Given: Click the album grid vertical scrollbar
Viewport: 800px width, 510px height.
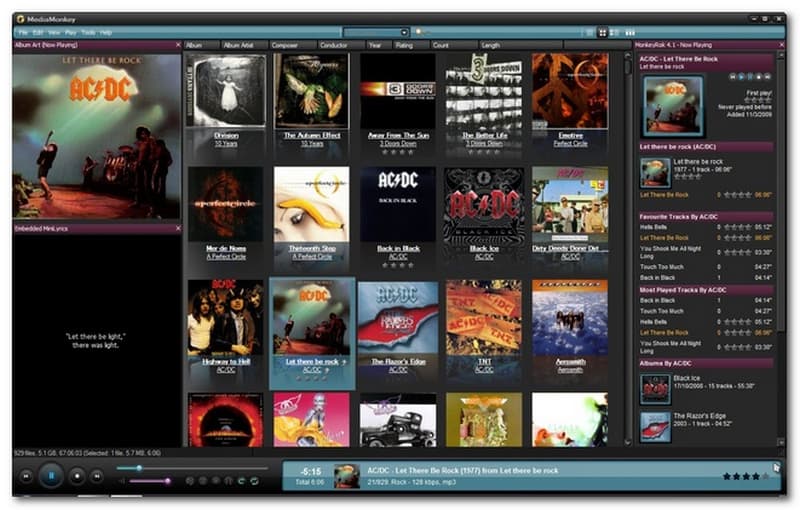Looking at the screenshot, I should pyautogui.click(x=628, y=248).
